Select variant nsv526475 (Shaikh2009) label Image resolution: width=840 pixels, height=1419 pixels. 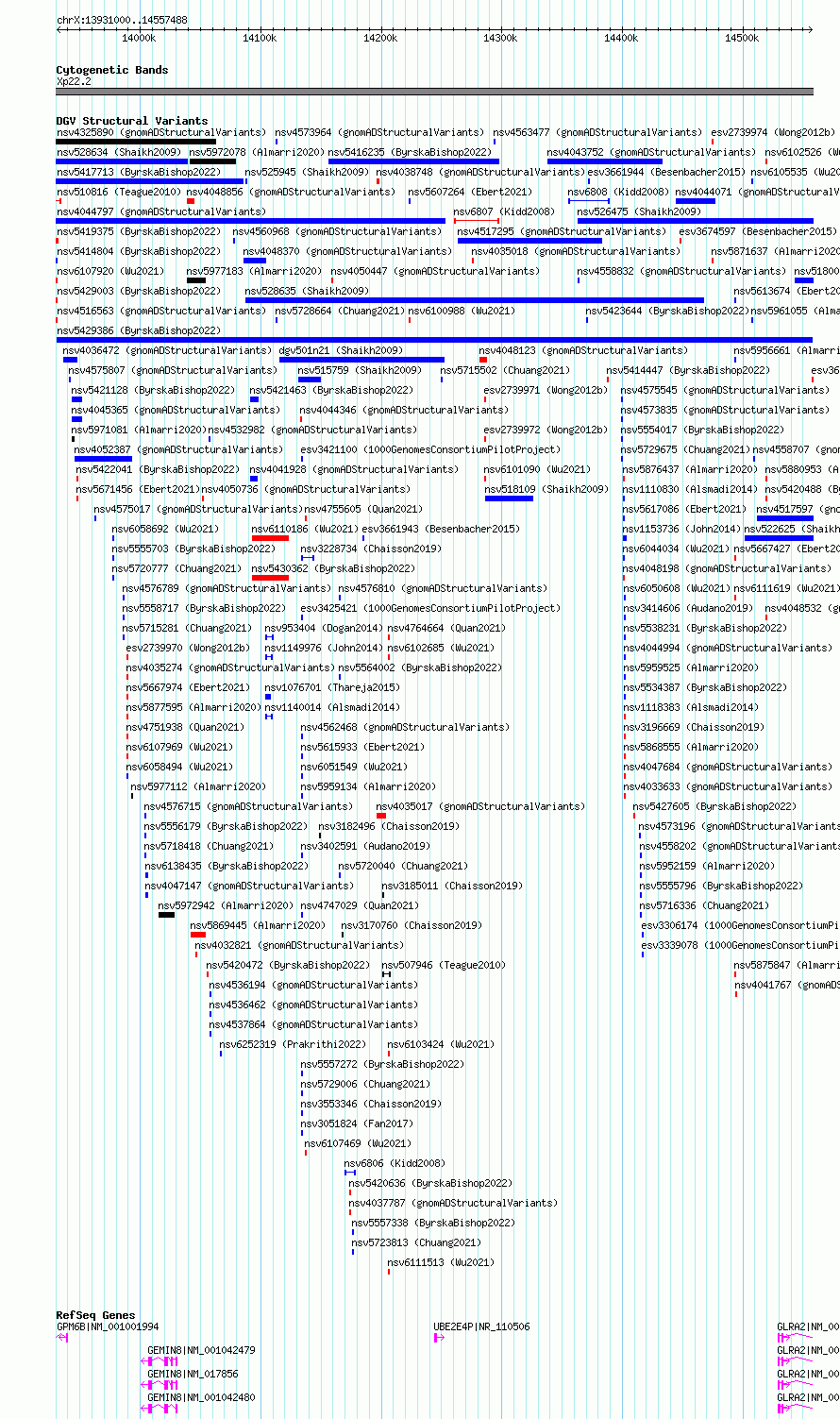639,211
